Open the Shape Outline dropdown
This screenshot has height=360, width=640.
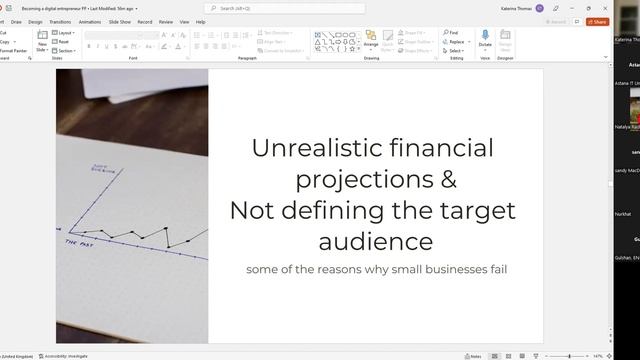[416, 42]
